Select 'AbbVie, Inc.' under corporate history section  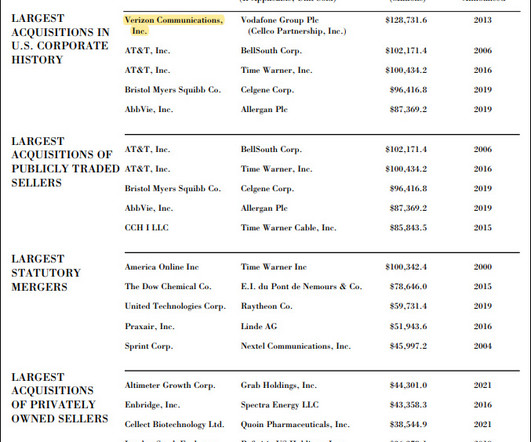[149, 110]
